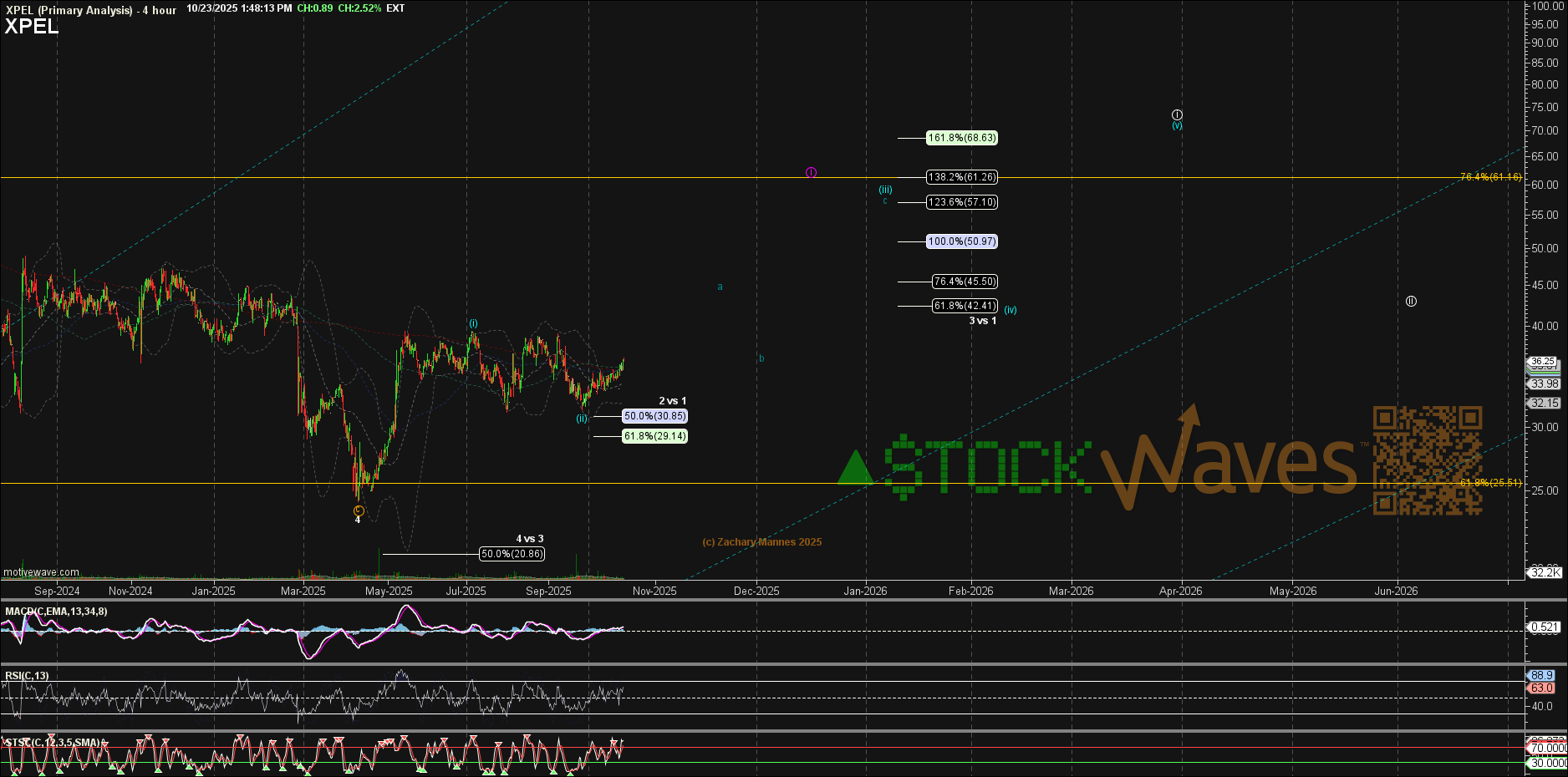Select the Jan-2026 time axis label
The width and height of the screenshot is (1568, 777).
click(x=865, y=591)
